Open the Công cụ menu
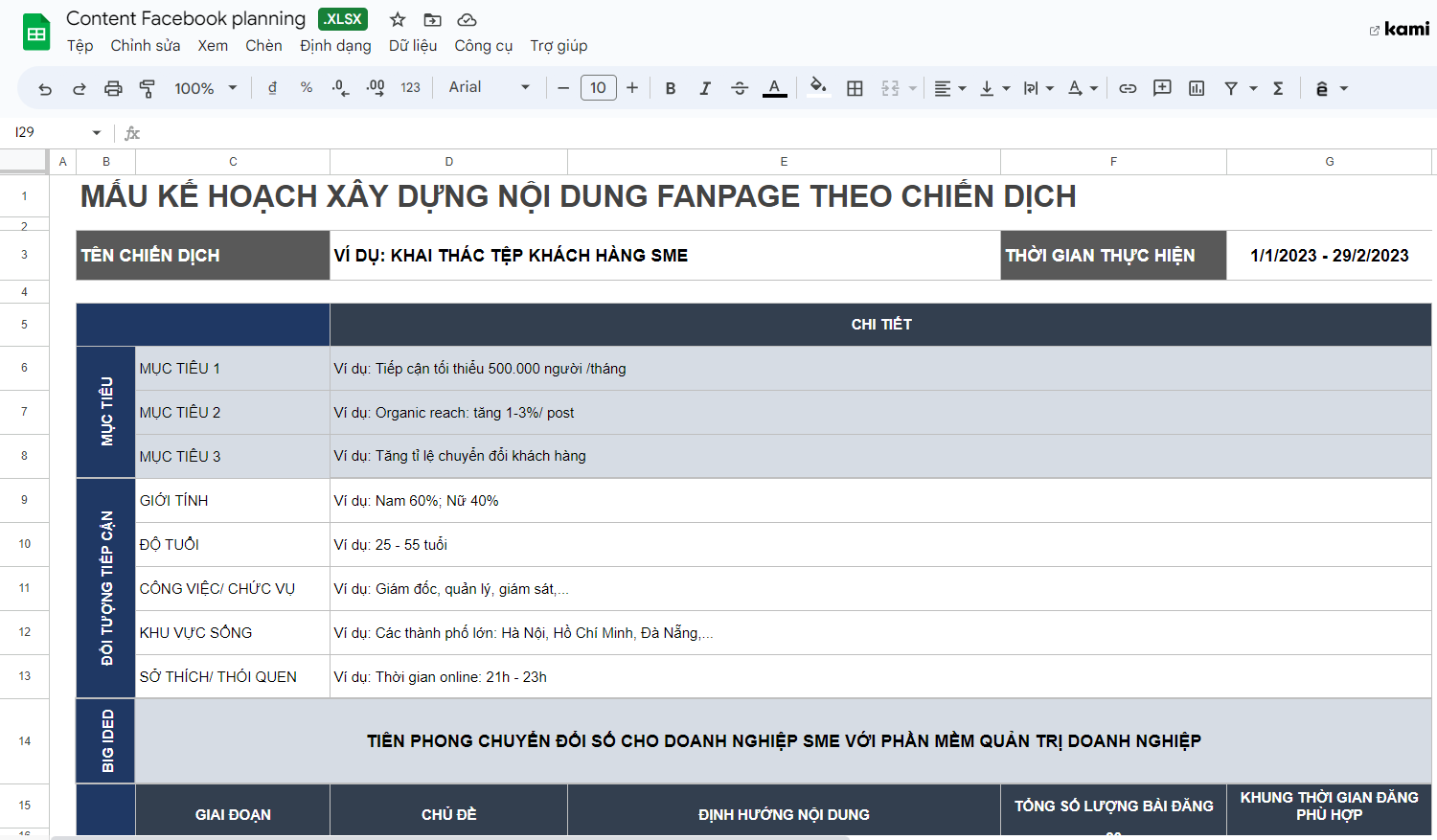 coord(484,46)
